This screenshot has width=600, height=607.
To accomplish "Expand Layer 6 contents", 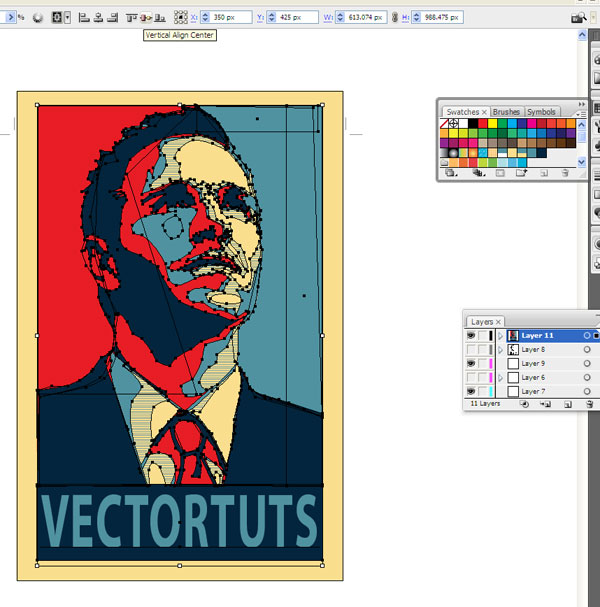I will 500,378.
